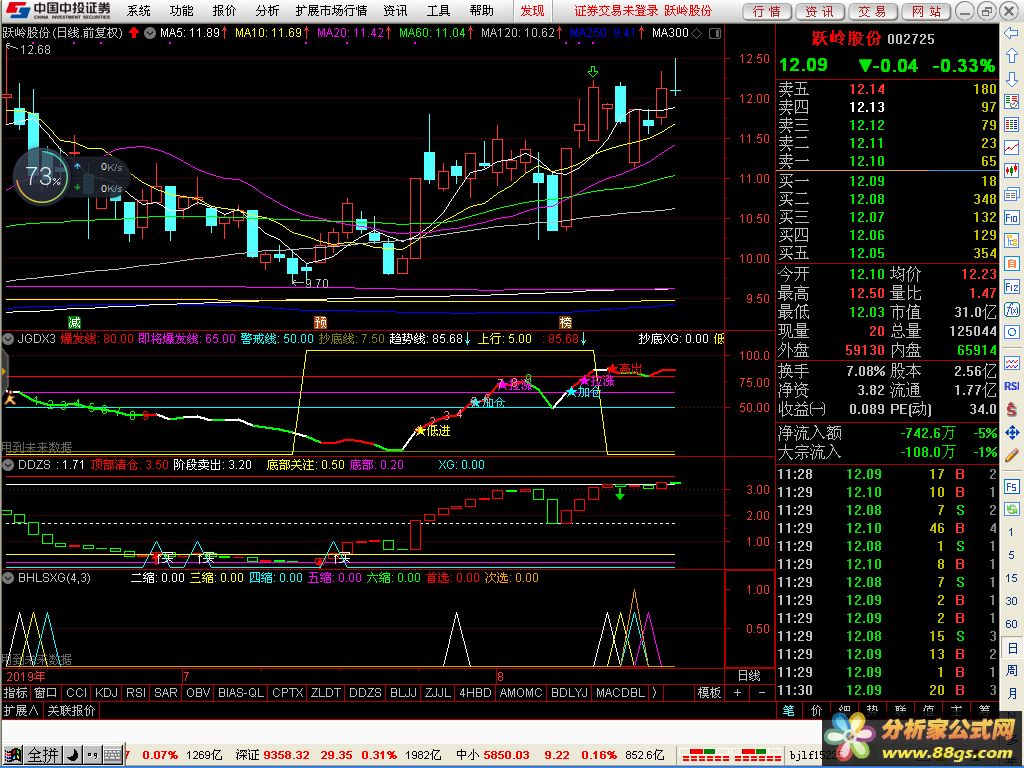Click the 交易 button
The width and height of the screenshot is (1024, 768).
coord(873,11)
